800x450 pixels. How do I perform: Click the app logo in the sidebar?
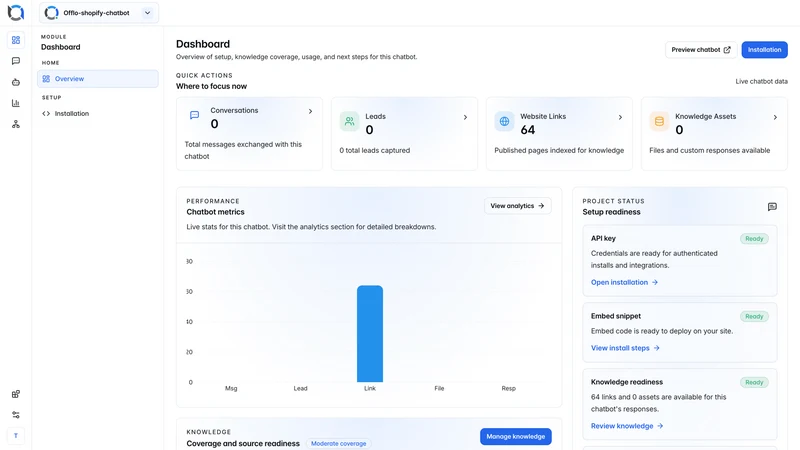[x=16, y=12]
